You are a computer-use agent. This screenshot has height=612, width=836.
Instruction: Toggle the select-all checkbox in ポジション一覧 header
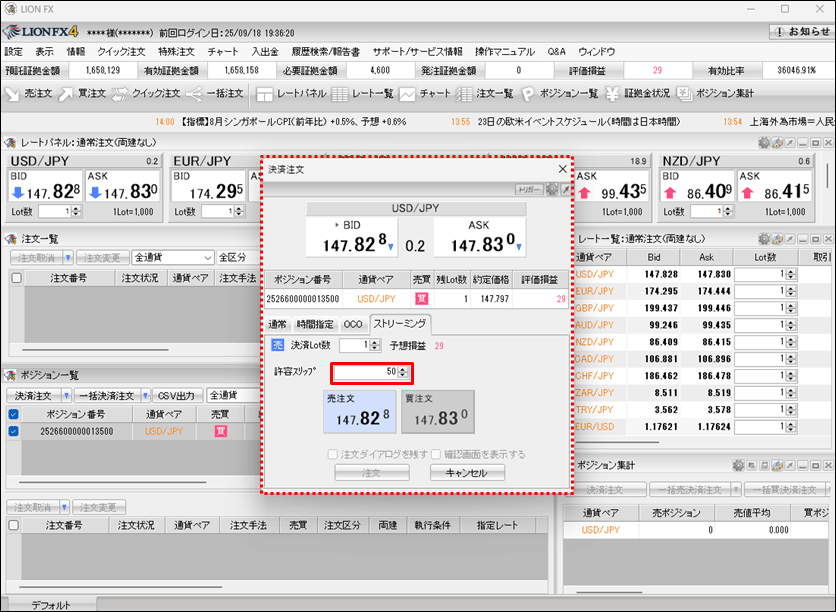(14, 414)
